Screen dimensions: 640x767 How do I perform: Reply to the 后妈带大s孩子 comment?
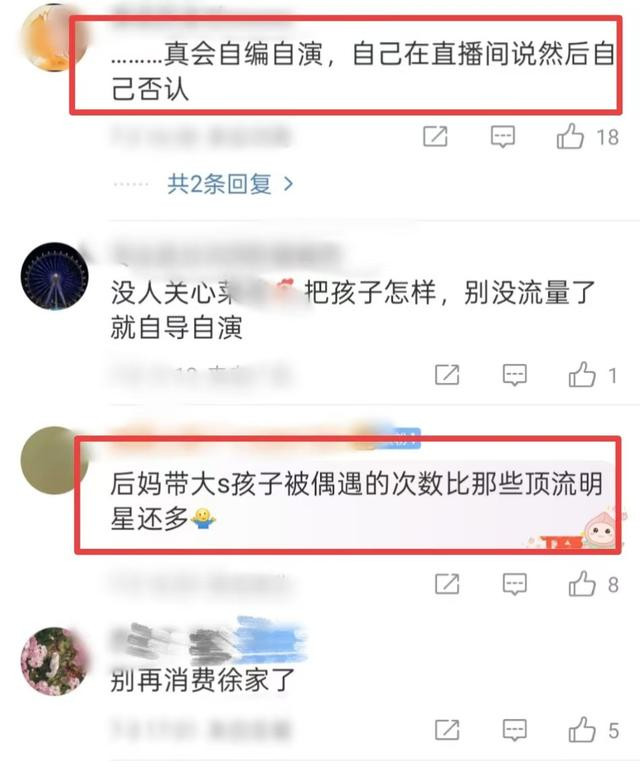[515, 584]
